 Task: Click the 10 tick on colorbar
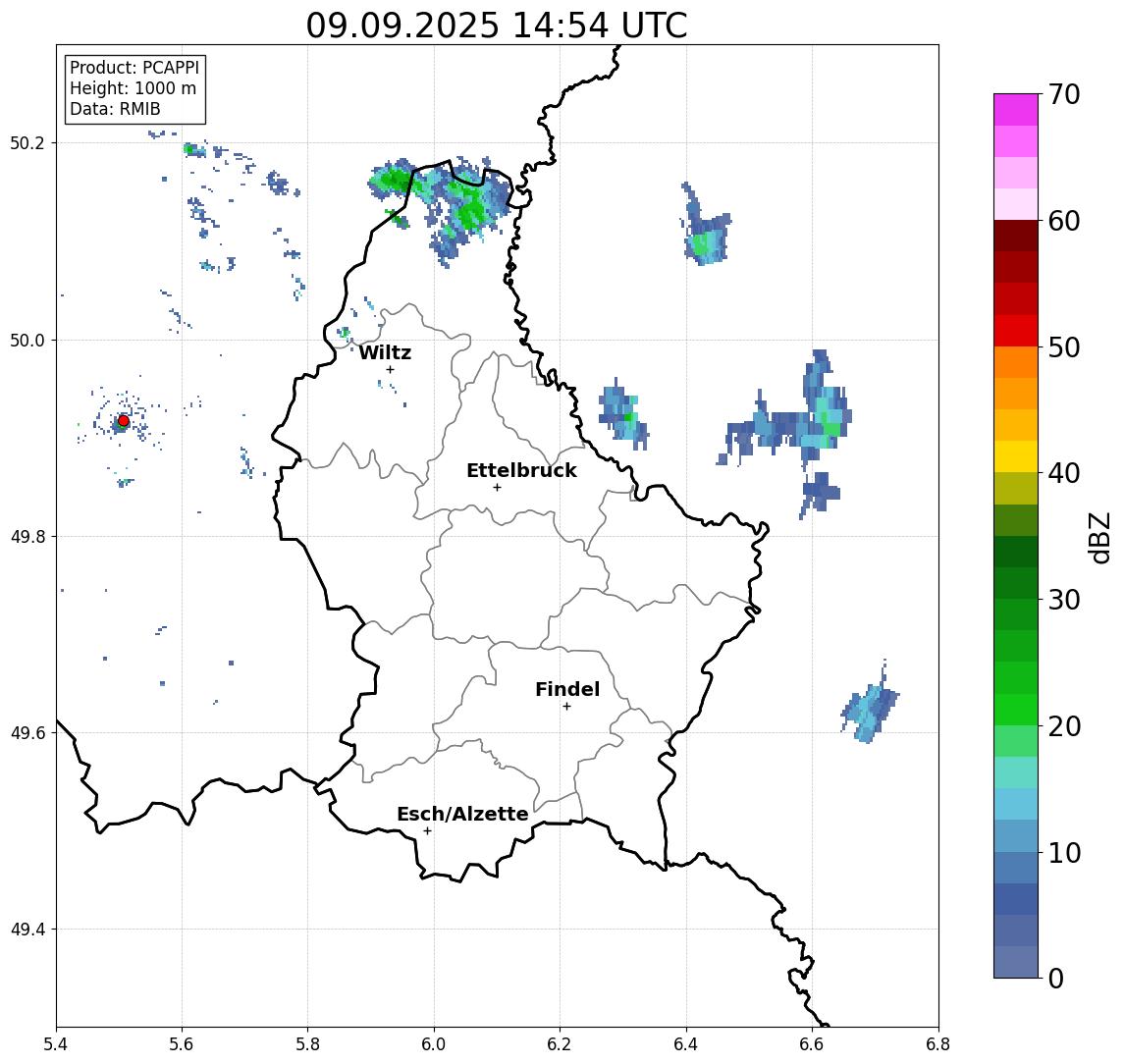click(x=1064, y=852)
